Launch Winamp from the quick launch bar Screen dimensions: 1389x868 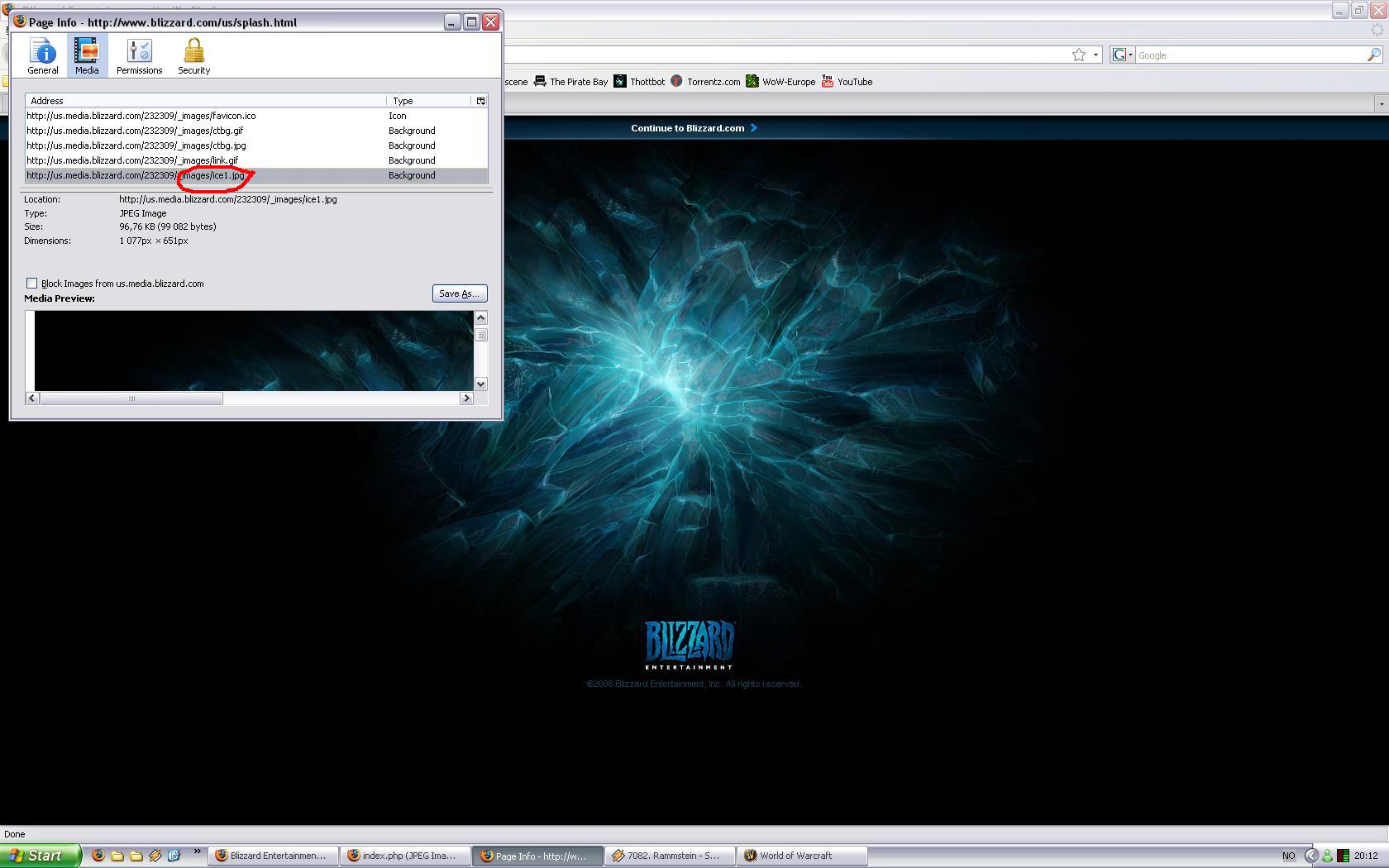tap(155, 856)
